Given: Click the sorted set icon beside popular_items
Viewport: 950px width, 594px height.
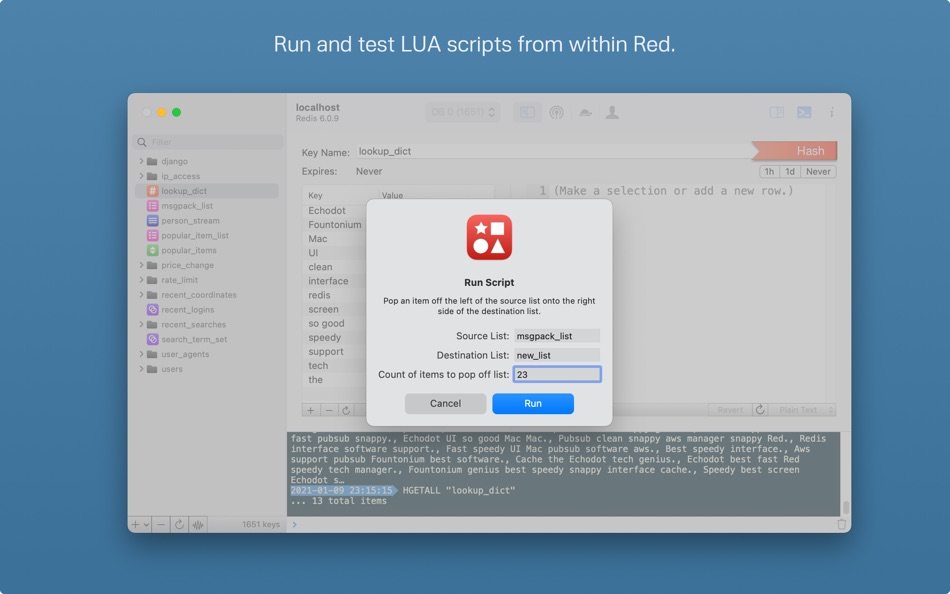Looking at the screenshot, I should (x=153, y=250).
